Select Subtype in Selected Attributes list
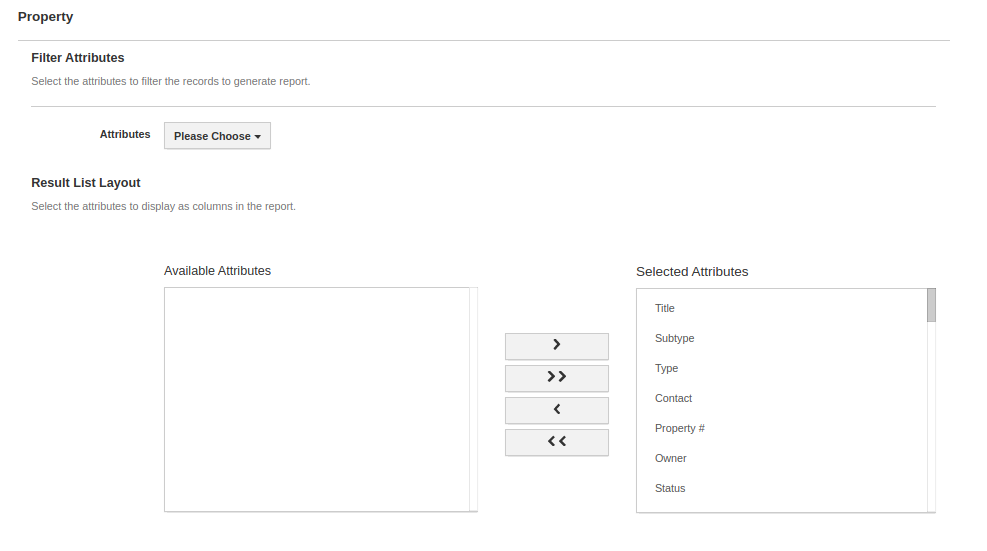Image resolution: width=987 pixels, height=551 pixels. (x=674, y=338)
